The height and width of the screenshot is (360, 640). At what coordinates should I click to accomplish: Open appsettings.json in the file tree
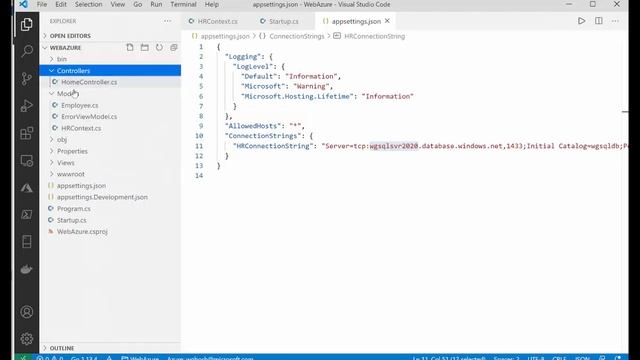pos(81,186)
